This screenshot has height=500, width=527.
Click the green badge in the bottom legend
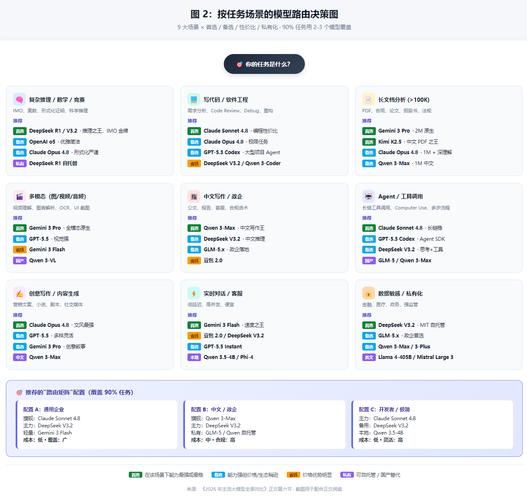click(x=135, y=475)
